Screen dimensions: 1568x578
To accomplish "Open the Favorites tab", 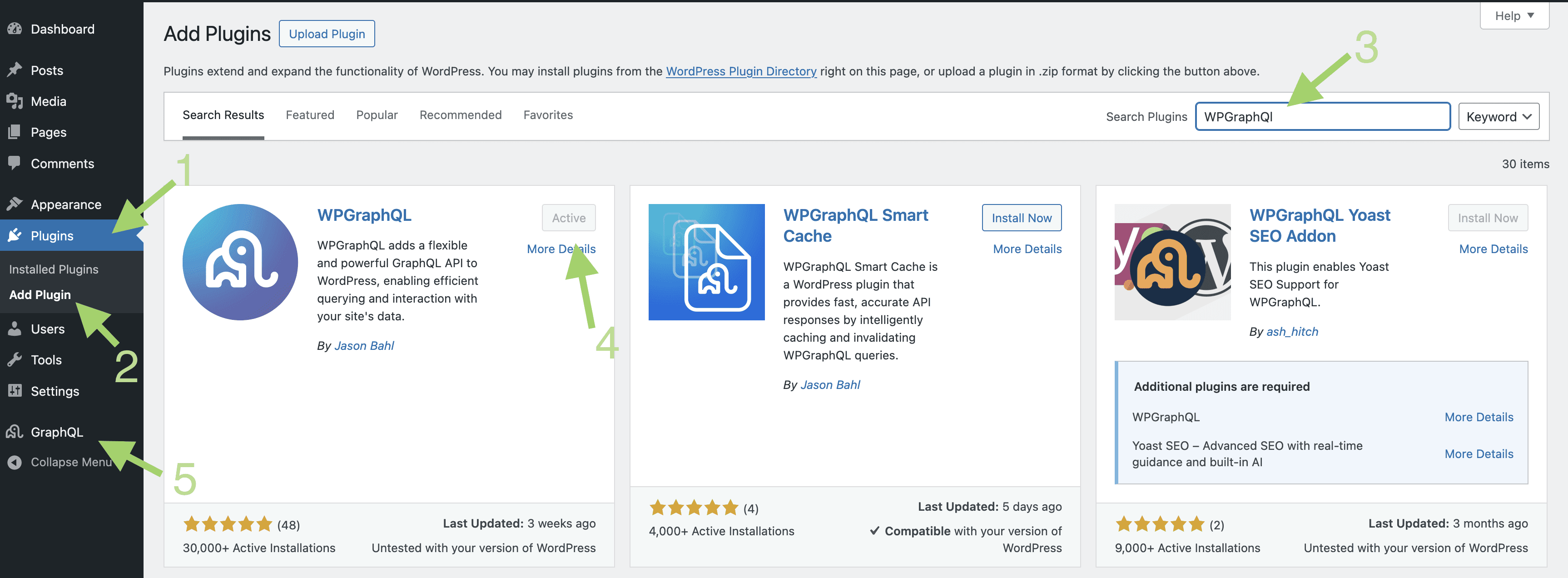I will coord(548,115).
